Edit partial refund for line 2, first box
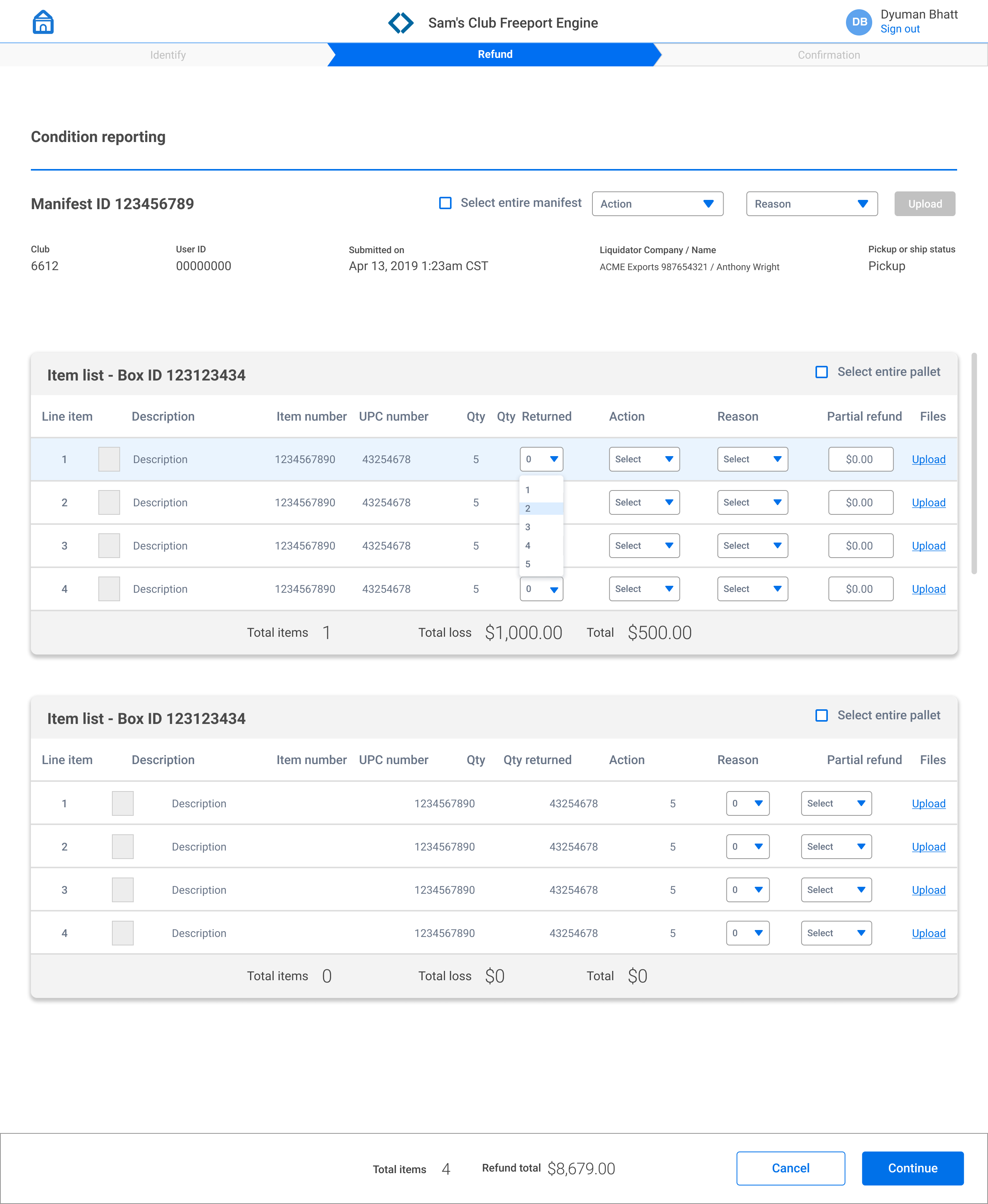The image size is (988, 1204). [x=861, y=502]
